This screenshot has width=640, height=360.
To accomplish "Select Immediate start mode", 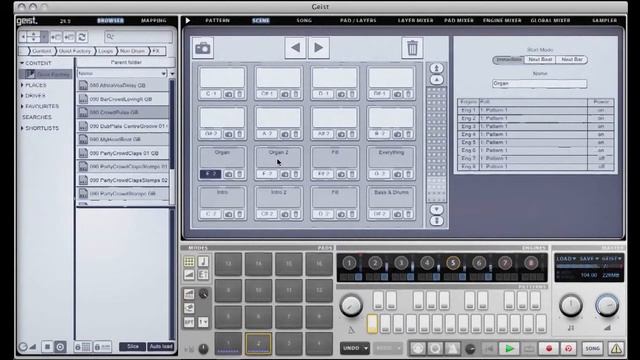I will click(x=508, y=60).
